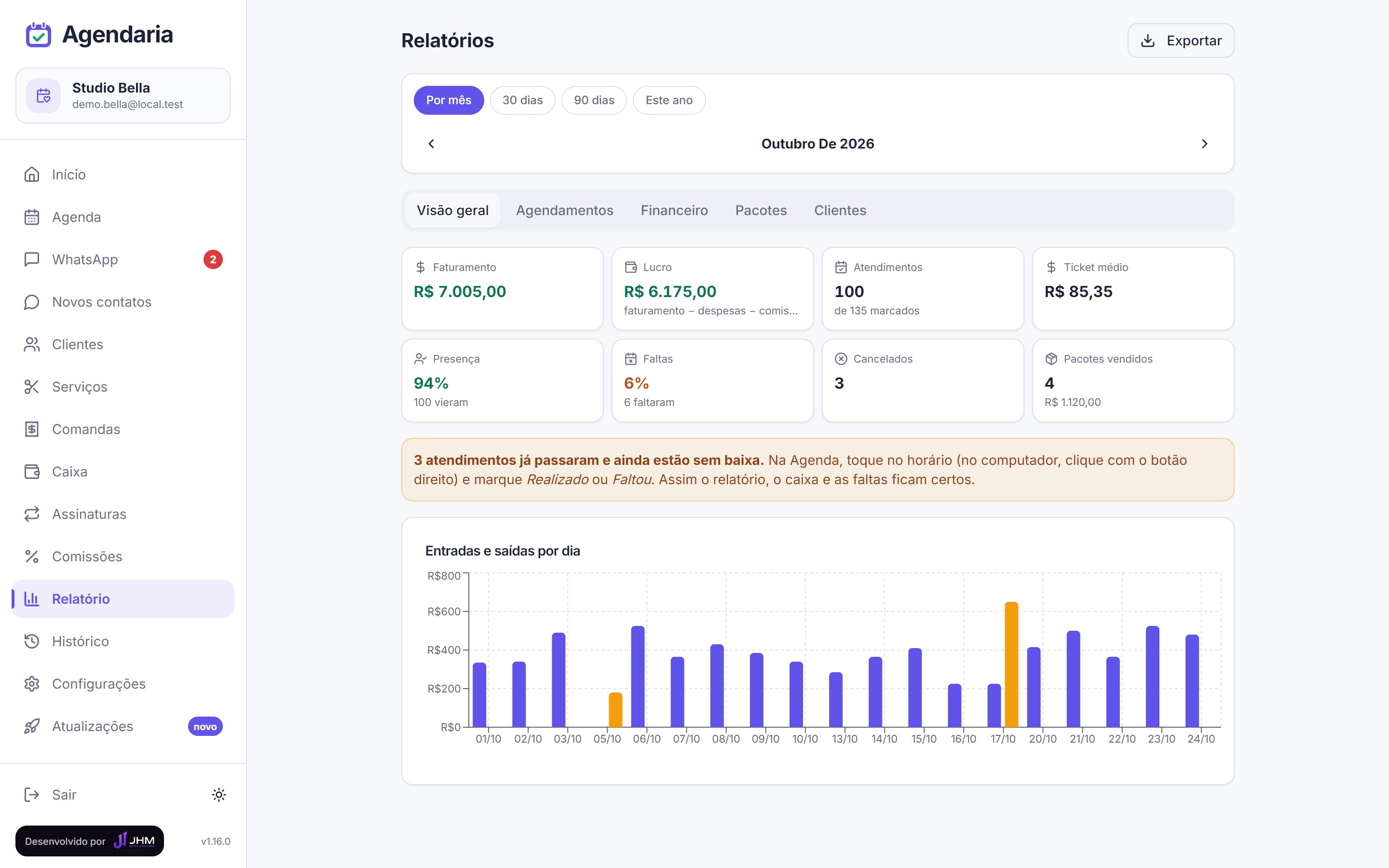This screenshot has height=868, width=1389.
Task: Click the demo.bella@local.test email text
Action: 127,105
